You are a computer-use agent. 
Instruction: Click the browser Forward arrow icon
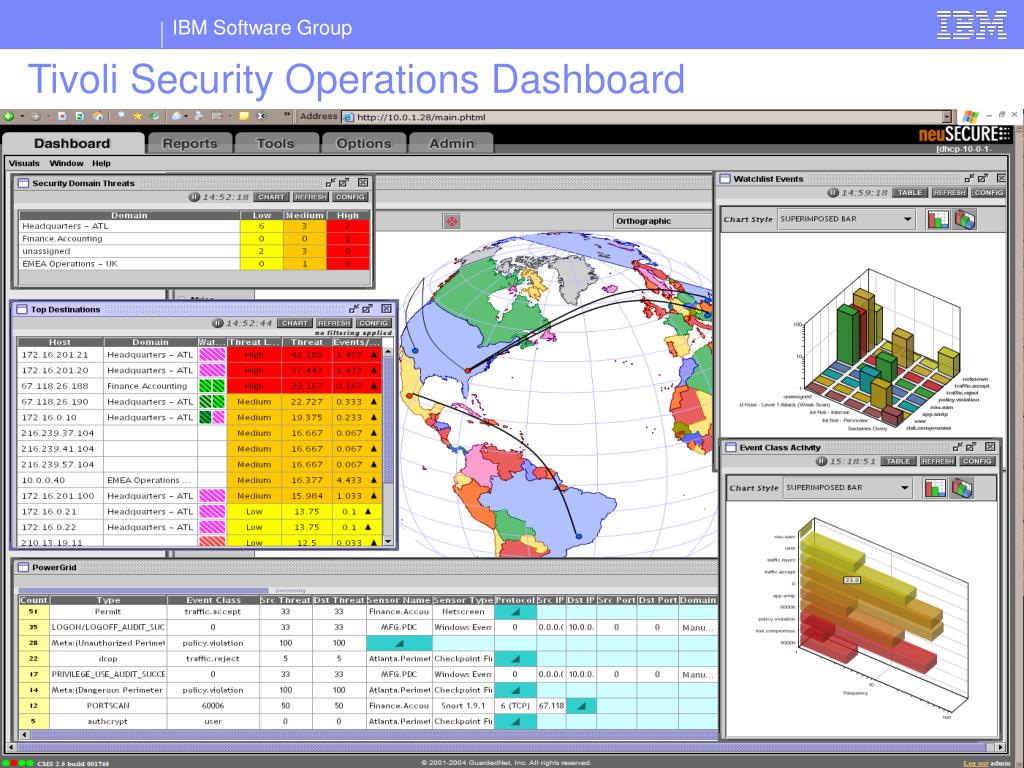point(35,116)
